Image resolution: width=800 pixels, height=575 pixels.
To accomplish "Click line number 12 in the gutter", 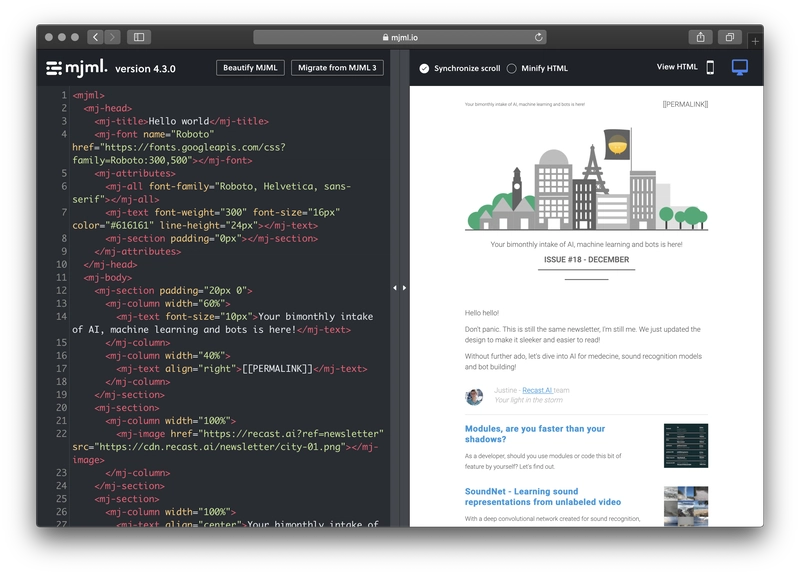I will click(x=61, y=290).
